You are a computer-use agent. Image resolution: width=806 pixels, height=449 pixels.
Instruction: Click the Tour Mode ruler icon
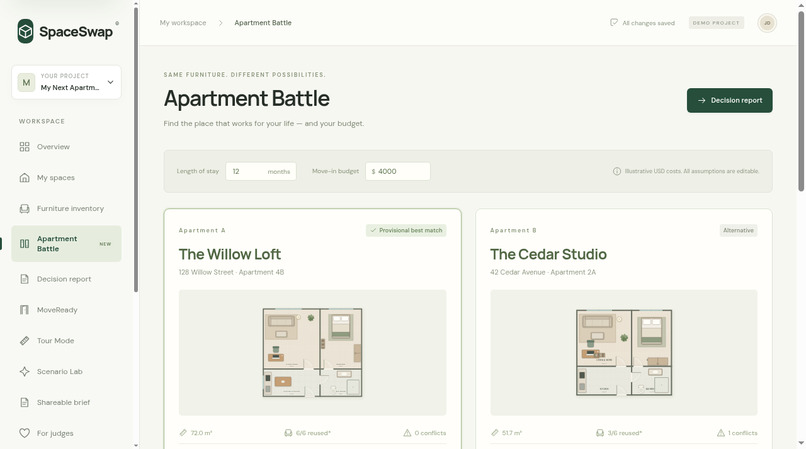[24, 340]
